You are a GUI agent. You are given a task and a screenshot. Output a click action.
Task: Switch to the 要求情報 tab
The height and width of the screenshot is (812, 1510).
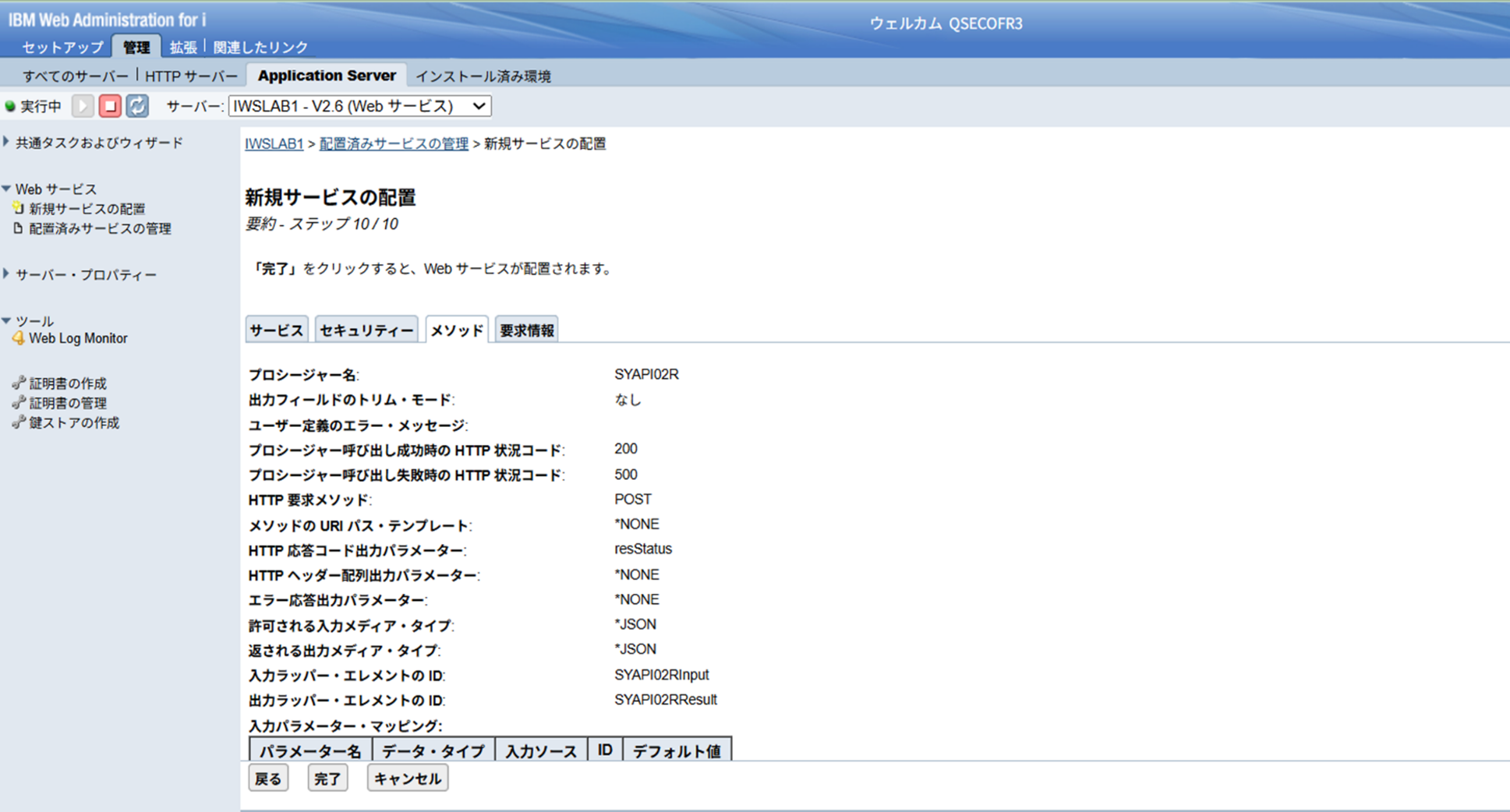pyautogui.click(x=527, y=330)
